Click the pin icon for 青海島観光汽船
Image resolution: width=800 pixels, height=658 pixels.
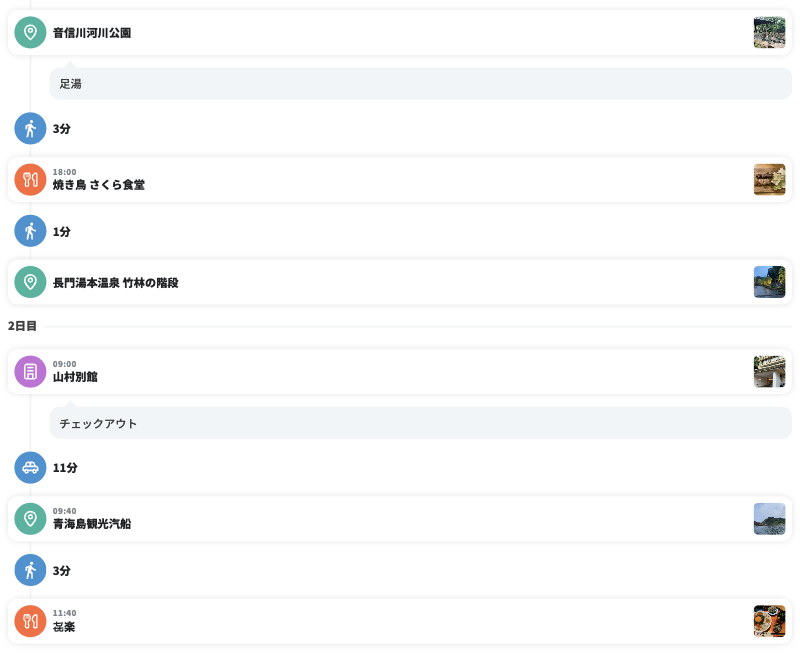pos(30,519)
